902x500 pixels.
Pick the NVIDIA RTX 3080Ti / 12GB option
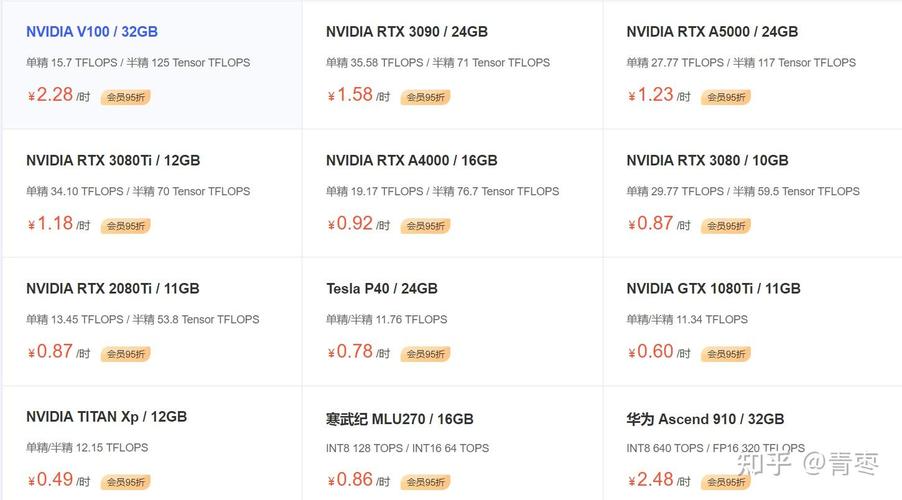(113, 160)
